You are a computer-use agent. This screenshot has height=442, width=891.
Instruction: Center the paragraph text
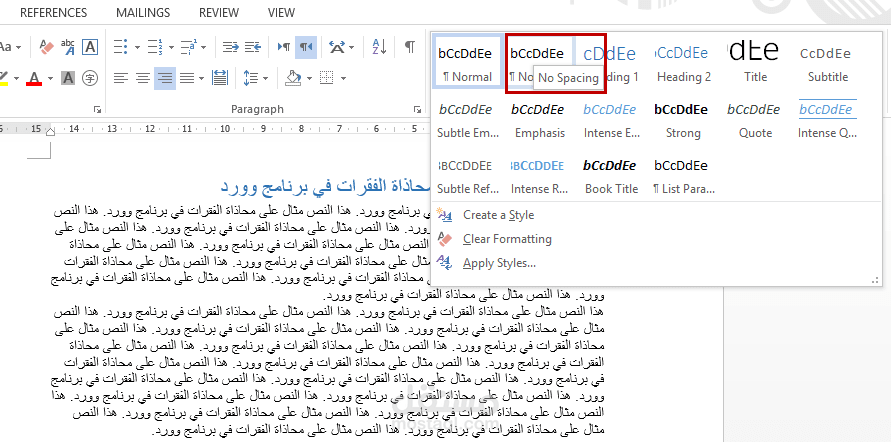point(143,78)
